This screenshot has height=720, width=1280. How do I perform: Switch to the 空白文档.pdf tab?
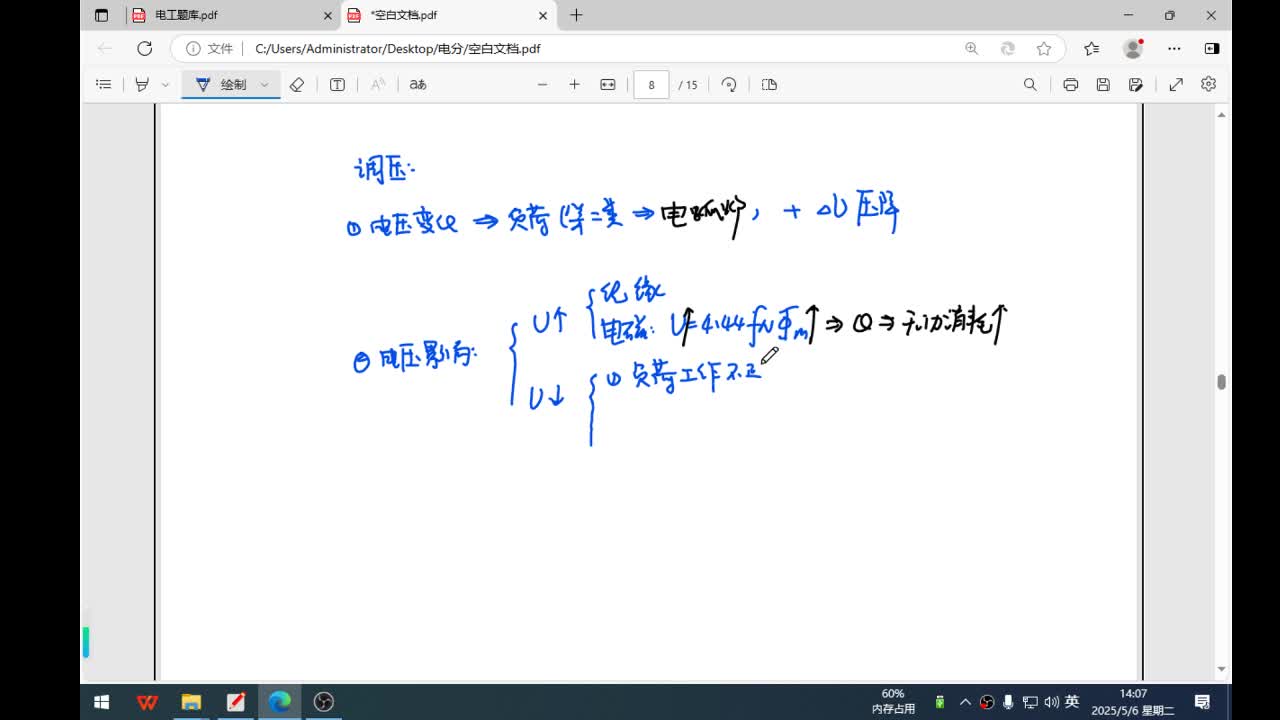coord(447,15)
